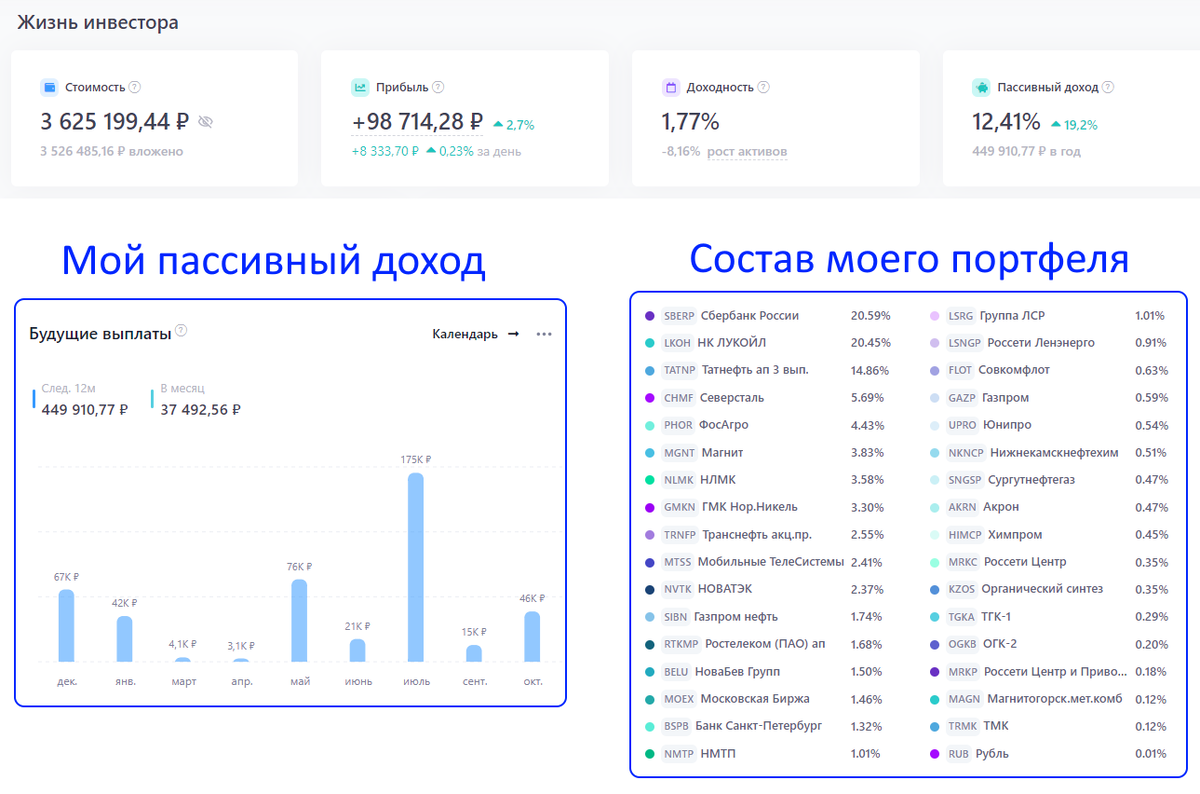Click the wallet icon next to Стоимость
Image resolution: width=1200 pixels, height=794 pixels.
tap(49, 87)
